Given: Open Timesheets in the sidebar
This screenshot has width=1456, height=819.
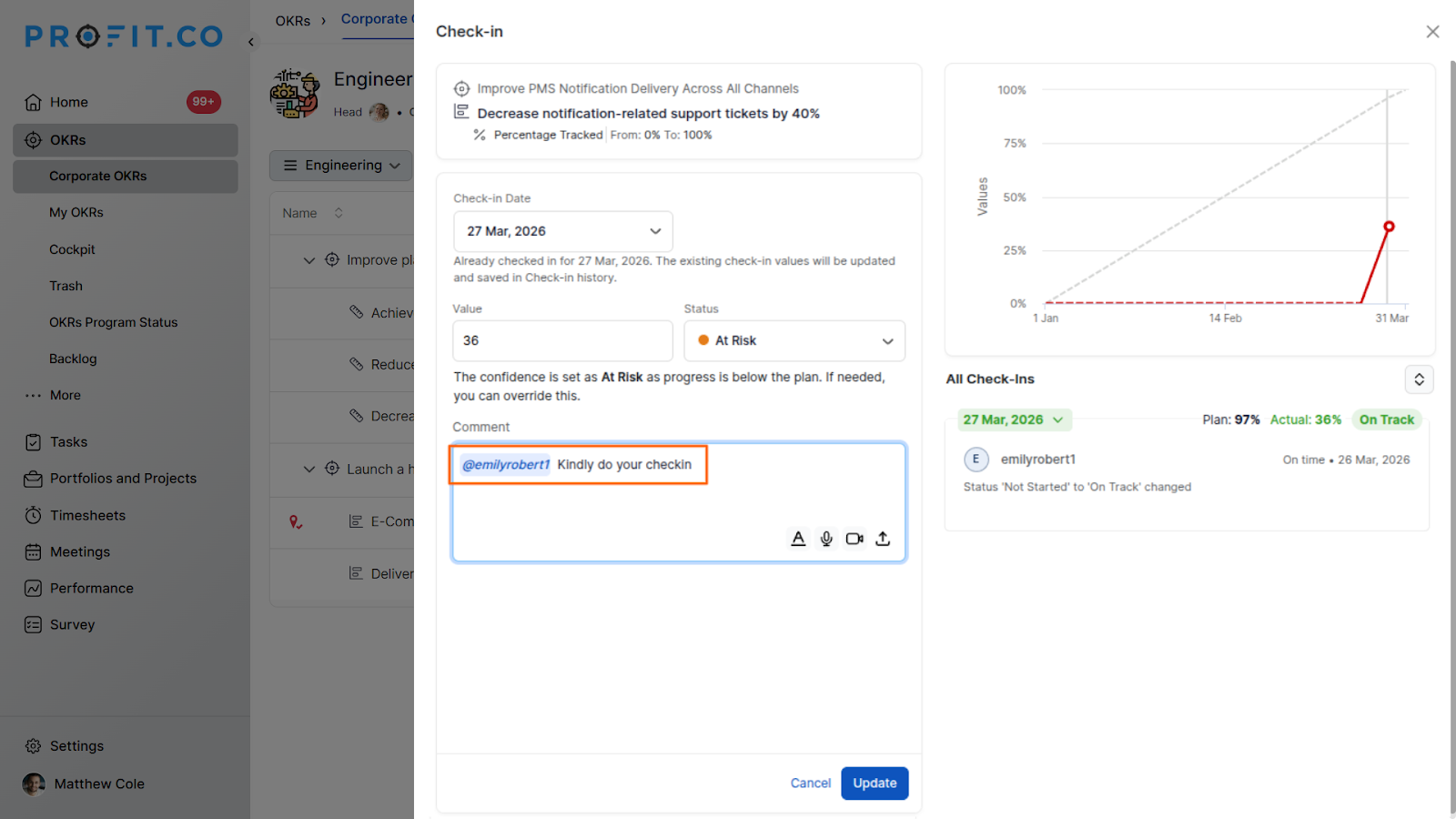Looking at the screenshot, I should (87, 515).
